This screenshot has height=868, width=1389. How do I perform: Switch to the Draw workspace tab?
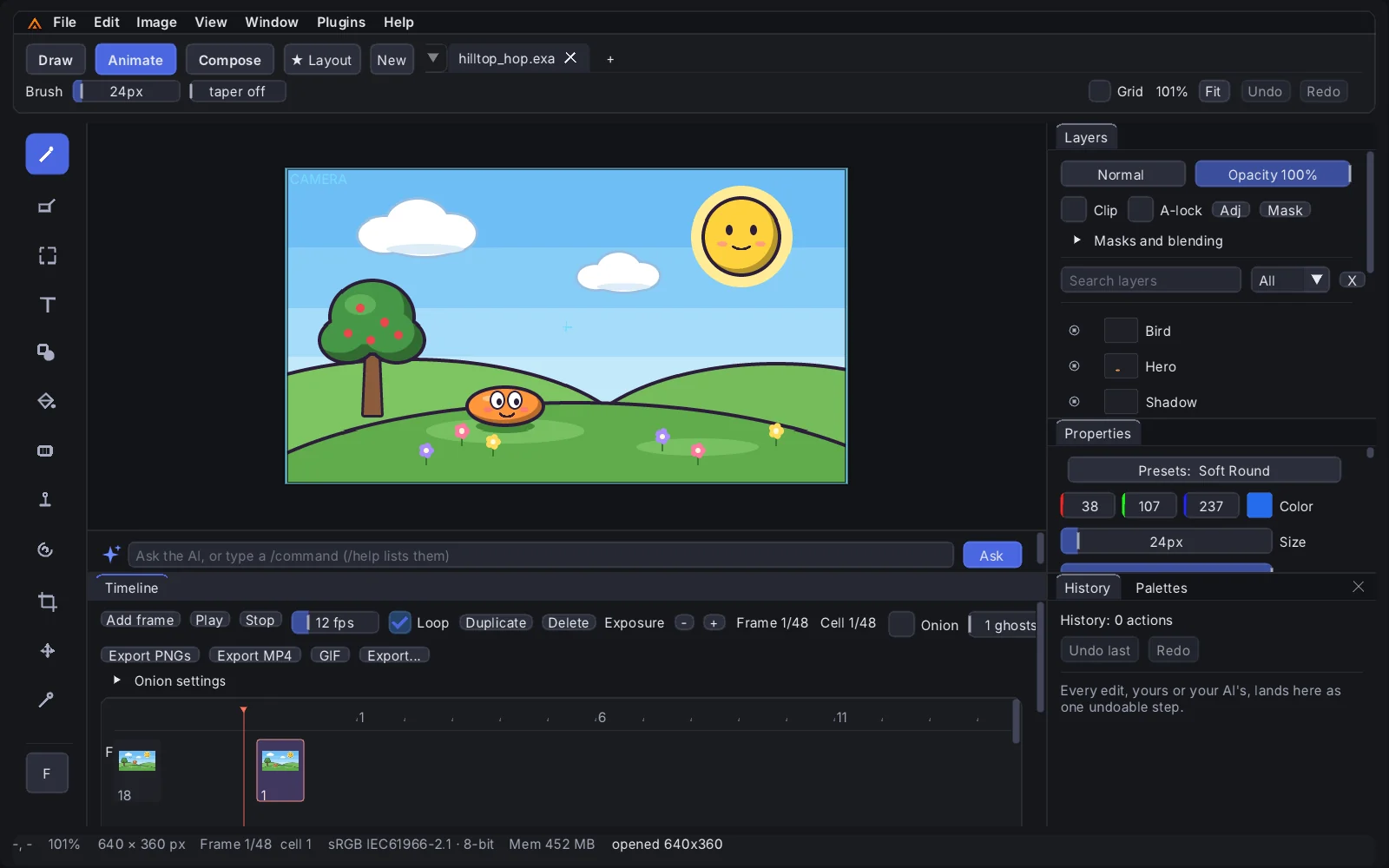pos(56,60)
